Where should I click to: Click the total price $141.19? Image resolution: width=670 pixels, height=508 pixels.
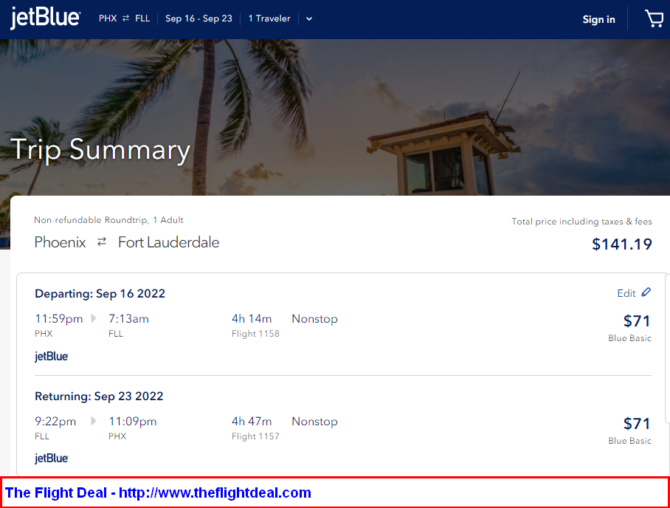pyautogui.click(x=622, y=244)
